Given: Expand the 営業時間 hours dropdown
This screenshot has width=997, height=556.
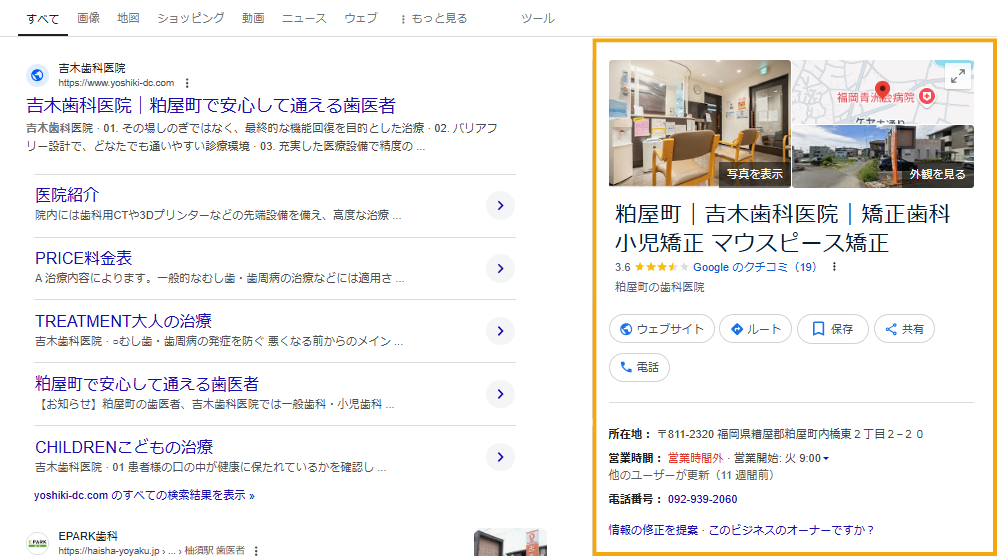Looking at the screenshot, I should tap(826, 458).
